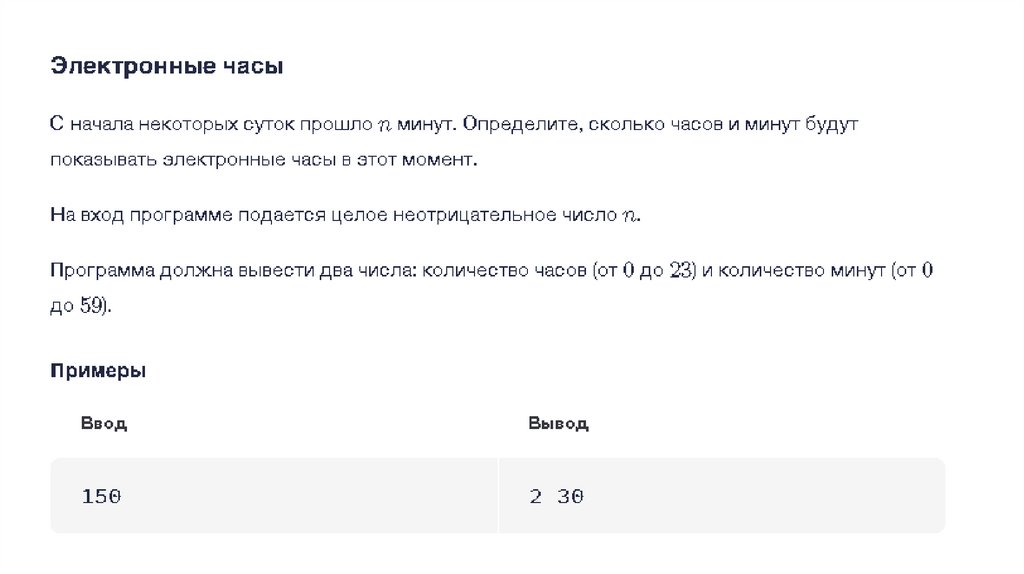Click the "Электронные часы" bold heading
1024x574 pixels.
pos(167,68)
